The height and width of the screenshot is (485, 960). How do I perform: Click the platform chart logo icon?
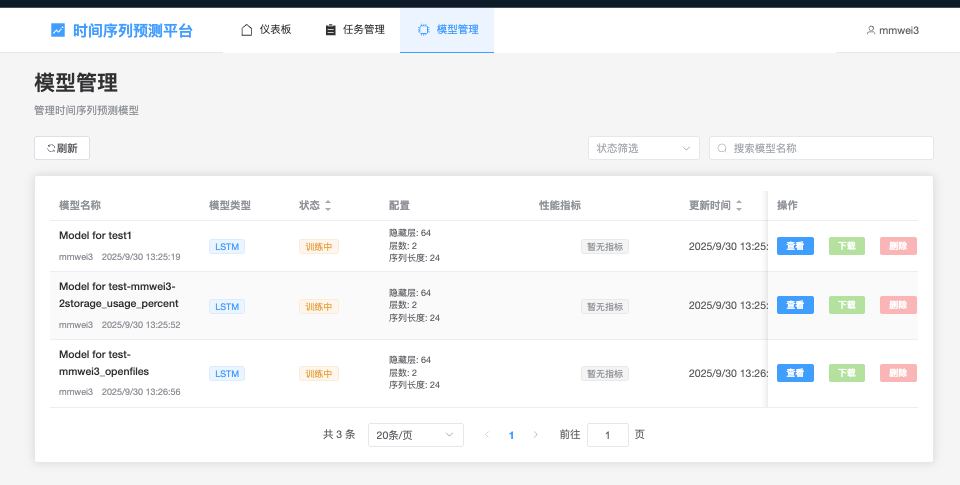(58, 30)
